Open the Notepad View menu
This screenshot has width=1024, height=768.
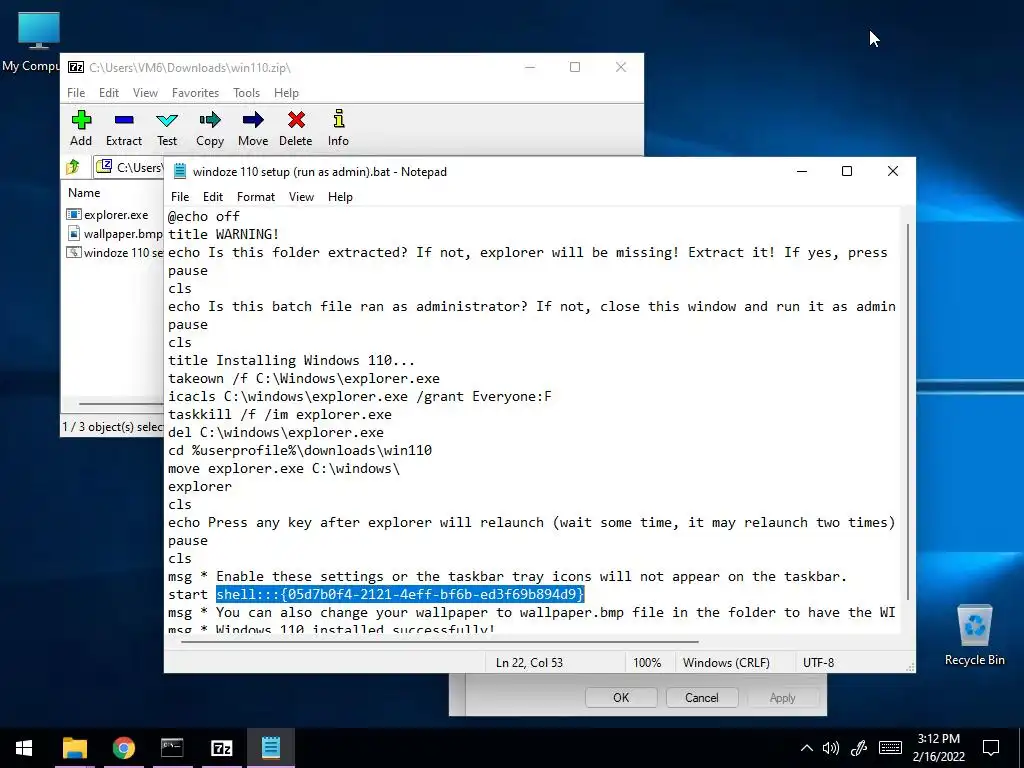point(302,197)
